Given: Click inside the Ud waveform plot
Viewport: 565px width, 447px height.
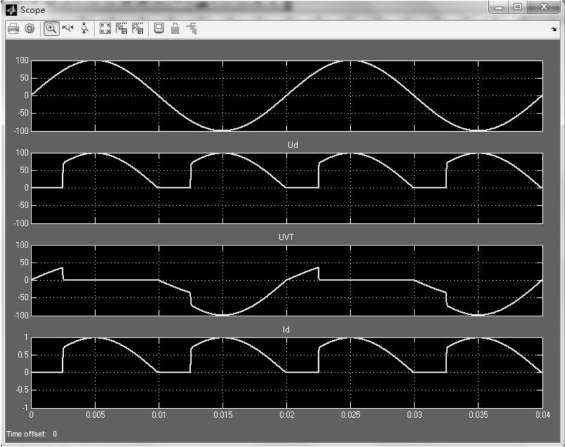Looking at the screenshot, I should 287,188.
